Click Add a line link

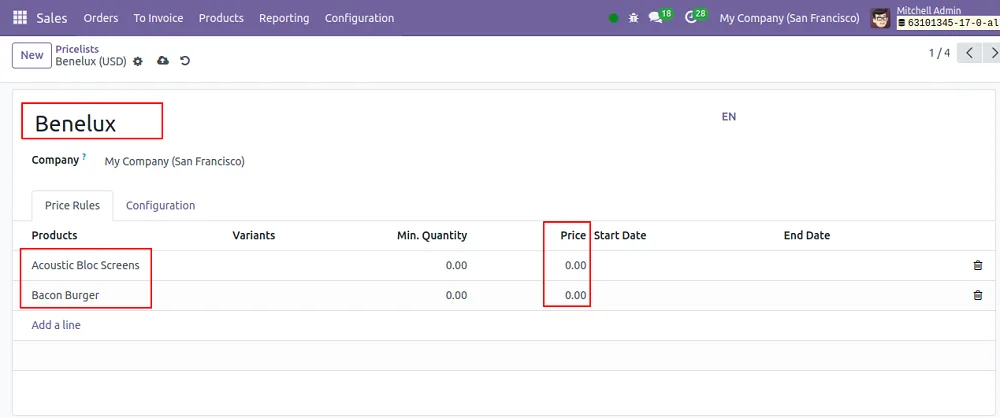coord(56,325)
